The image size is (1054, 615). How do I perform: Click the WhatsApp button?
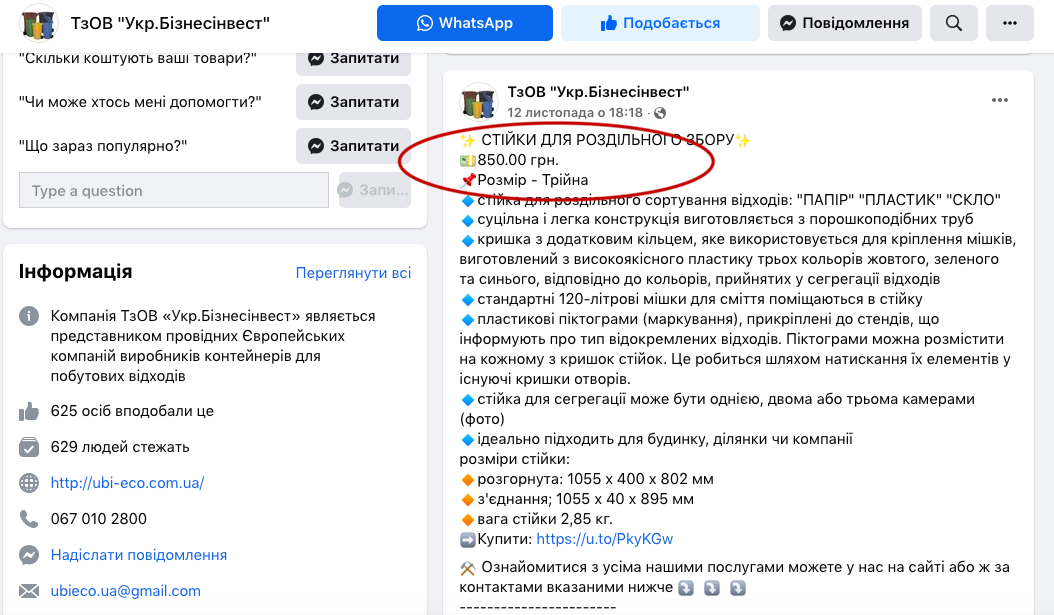pyautogui.click(x=464, y=23)
